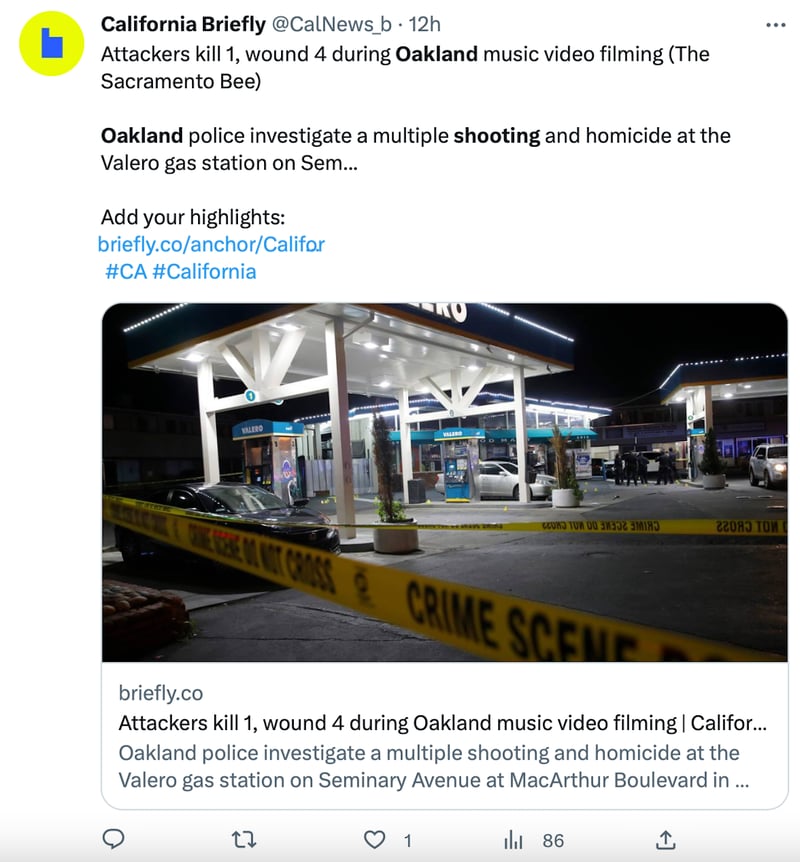
Task: Open the briefly.co/anchor/Califor link
Action: [x=211, y=244]
